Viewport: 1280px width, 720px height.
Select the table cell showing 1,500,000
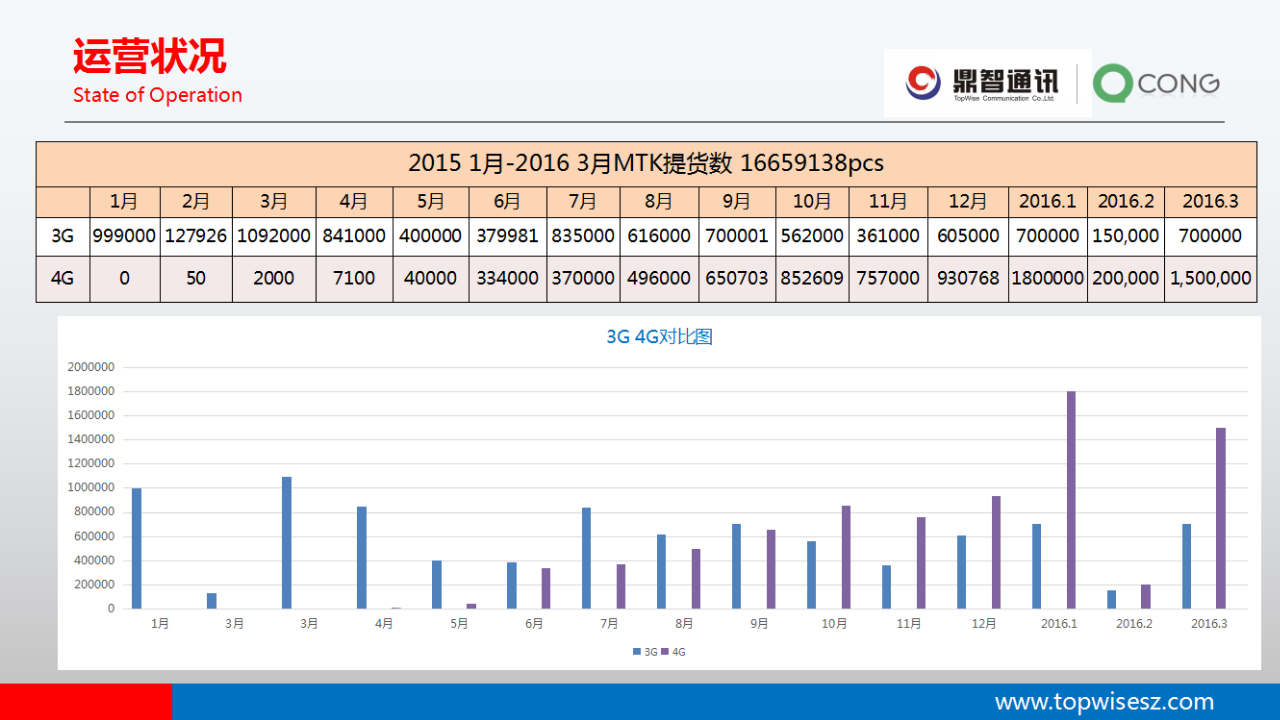pyautogui.click(x=1210, y=279)
